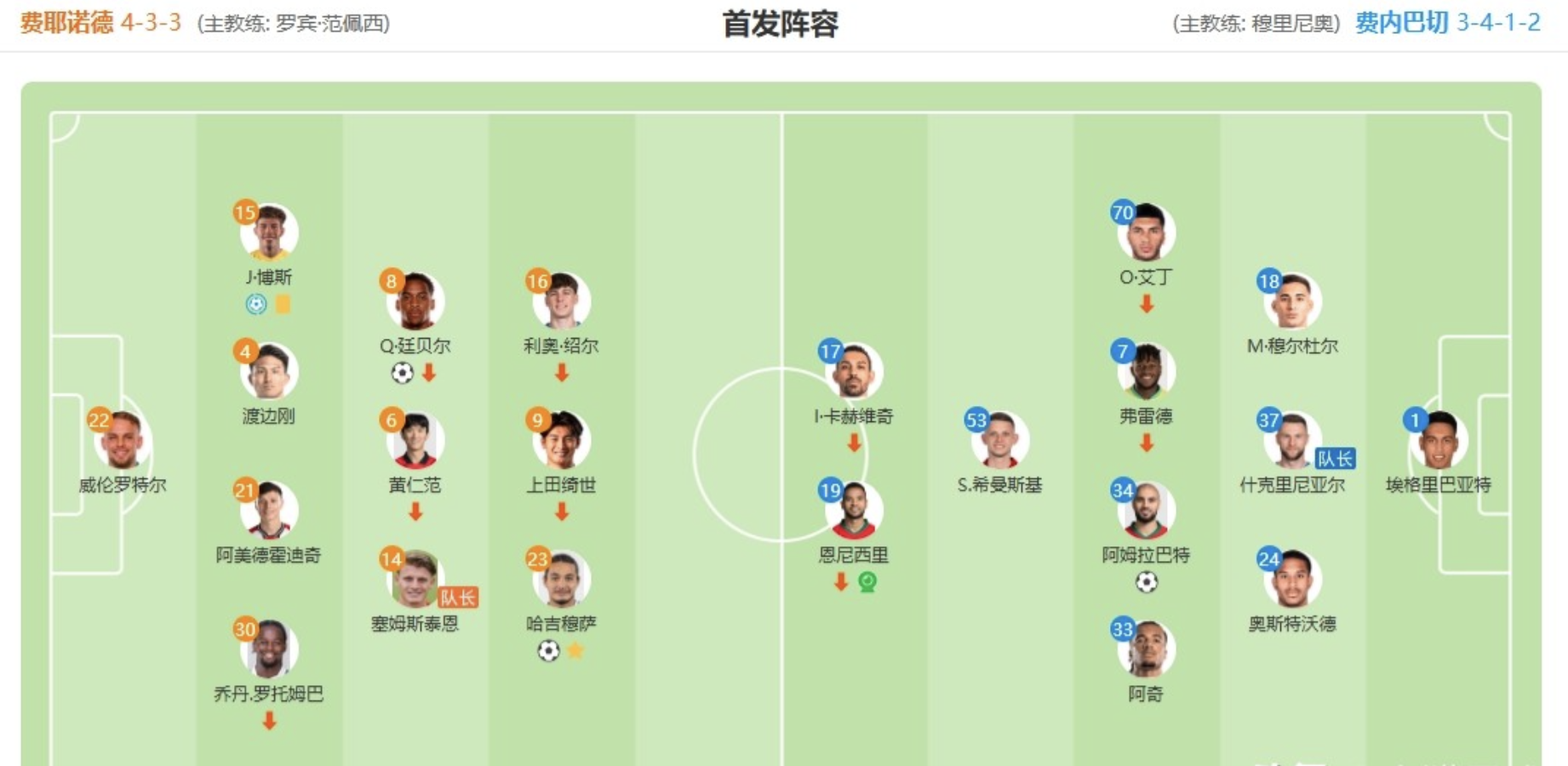The image size is (1568, 766).
Task: Click the light blue ball icon under J·博斯
Action: coord(256,304)
